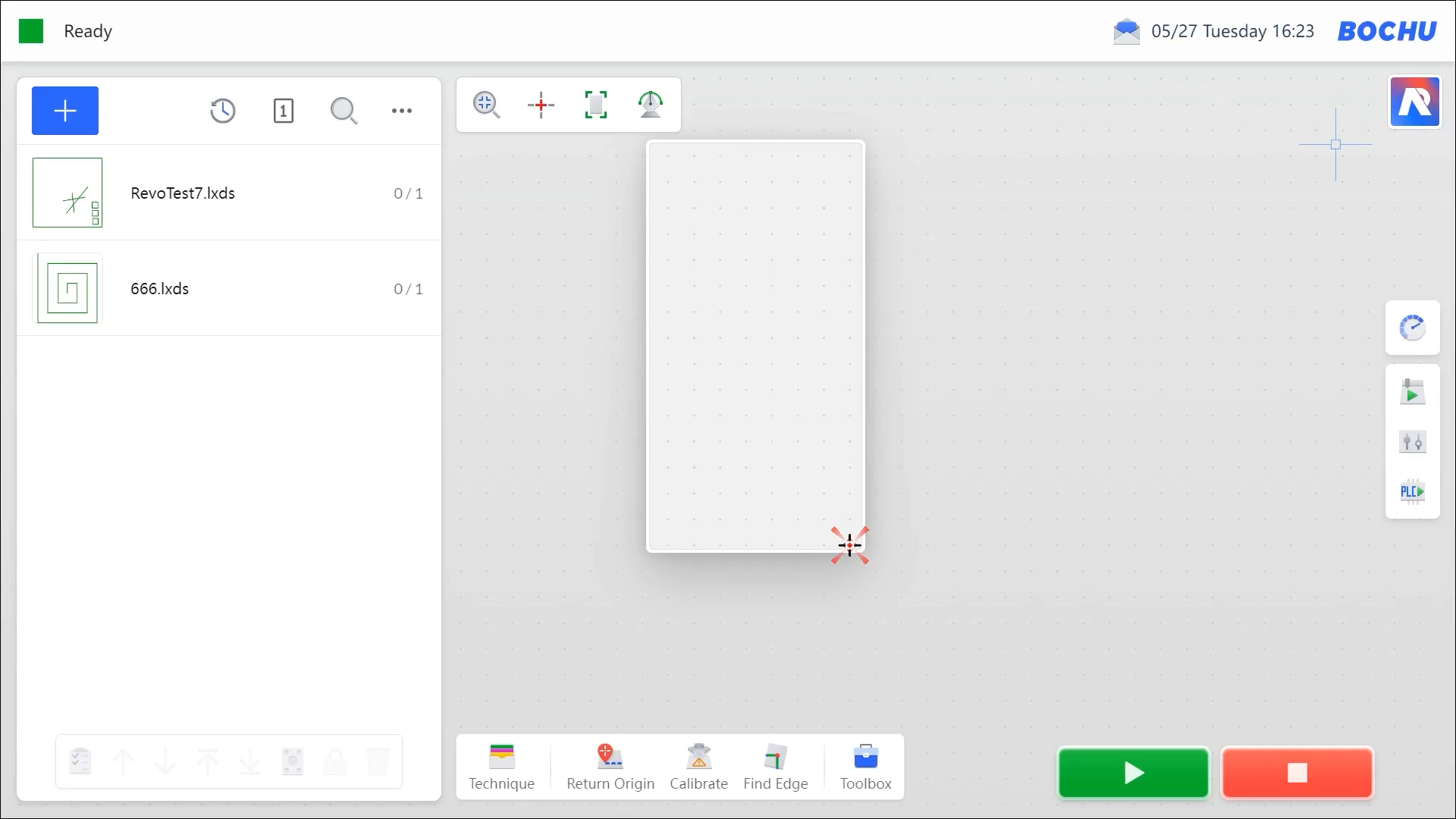Screen dimensions: 1456x819
Task: Click Return Origin
Action: (x=610, y=767)
